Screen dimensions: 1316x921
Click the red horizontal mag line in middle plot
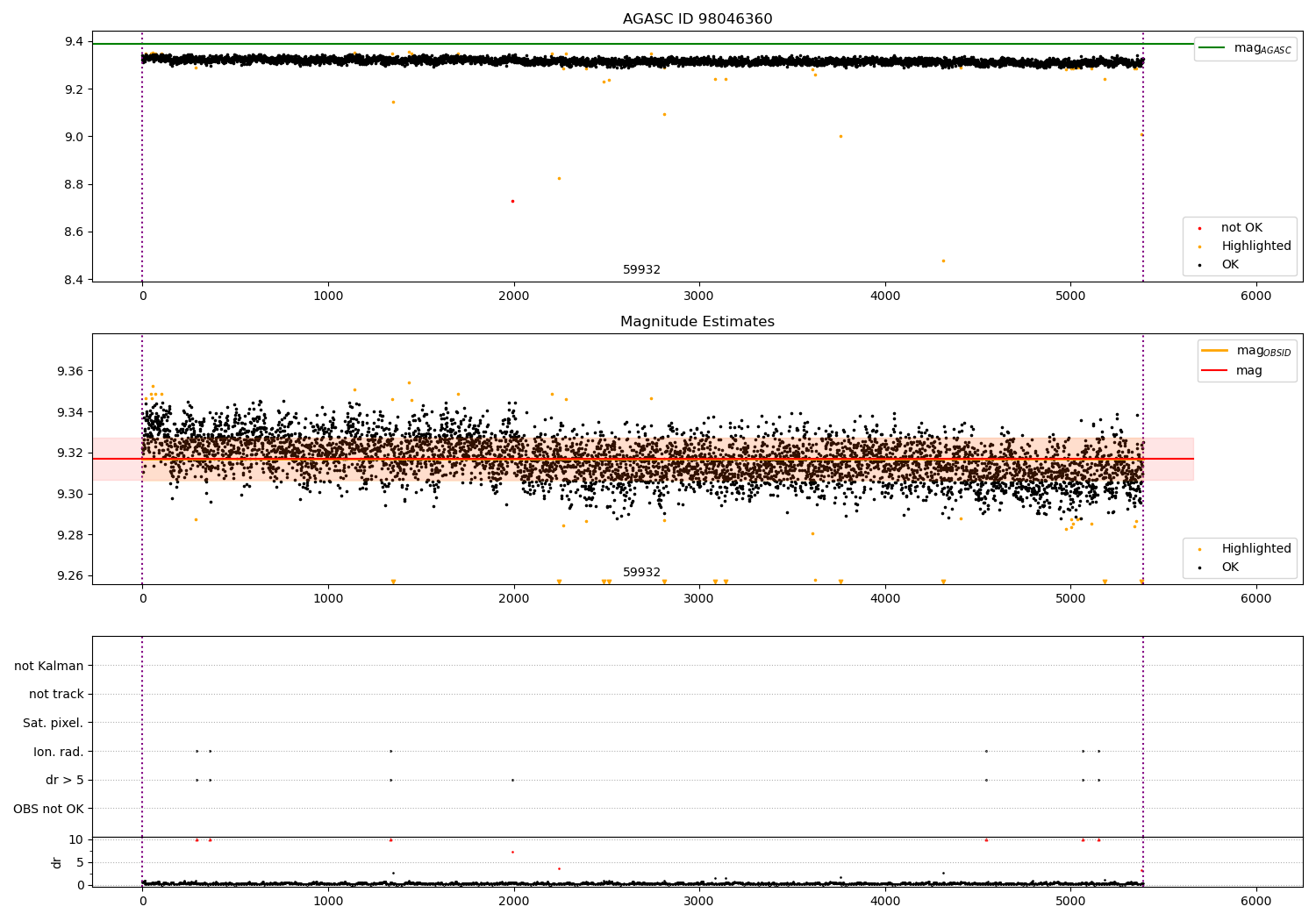(643, 459)
